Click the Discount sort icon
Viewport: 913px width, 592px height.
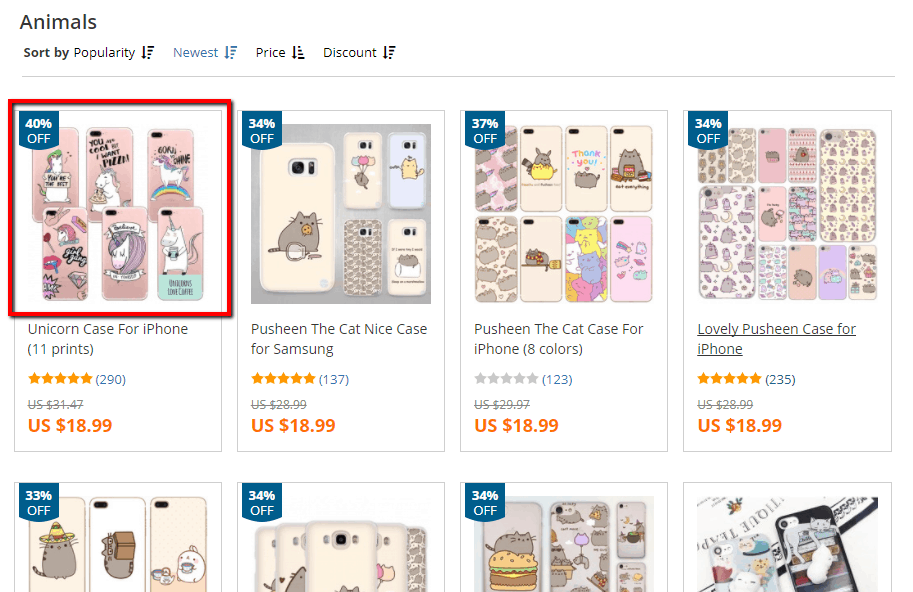[x=389, y=53]
